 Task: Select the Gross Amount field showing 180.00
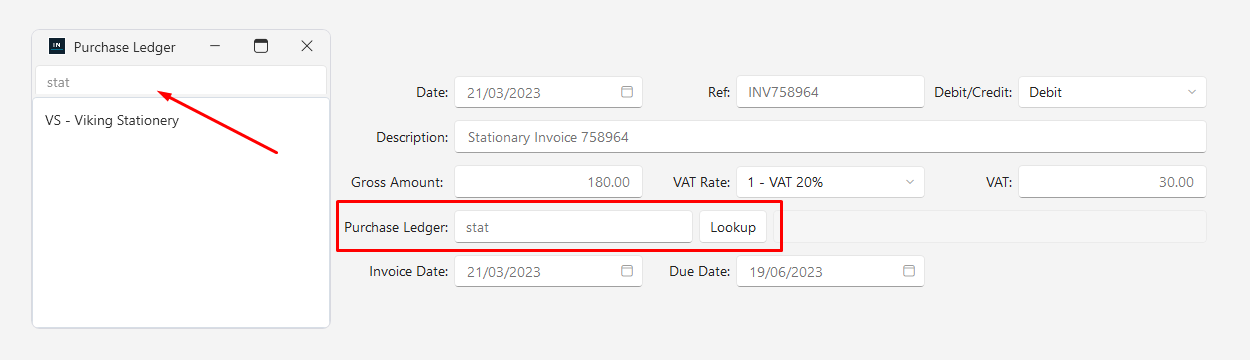click(548, 182)
